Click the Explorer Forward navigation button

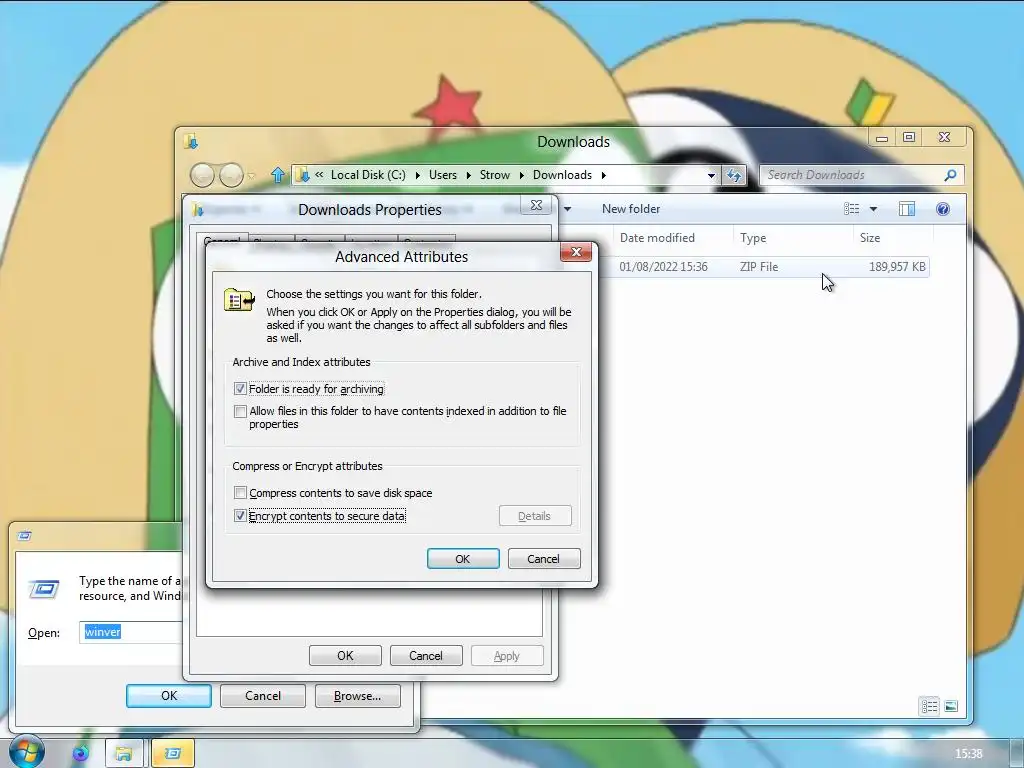point(231,175)
